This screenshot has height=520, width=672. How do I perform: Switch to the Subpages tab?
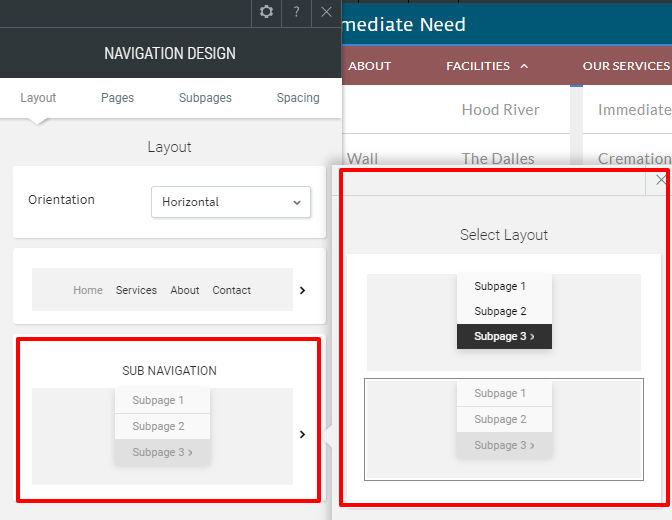205,98
